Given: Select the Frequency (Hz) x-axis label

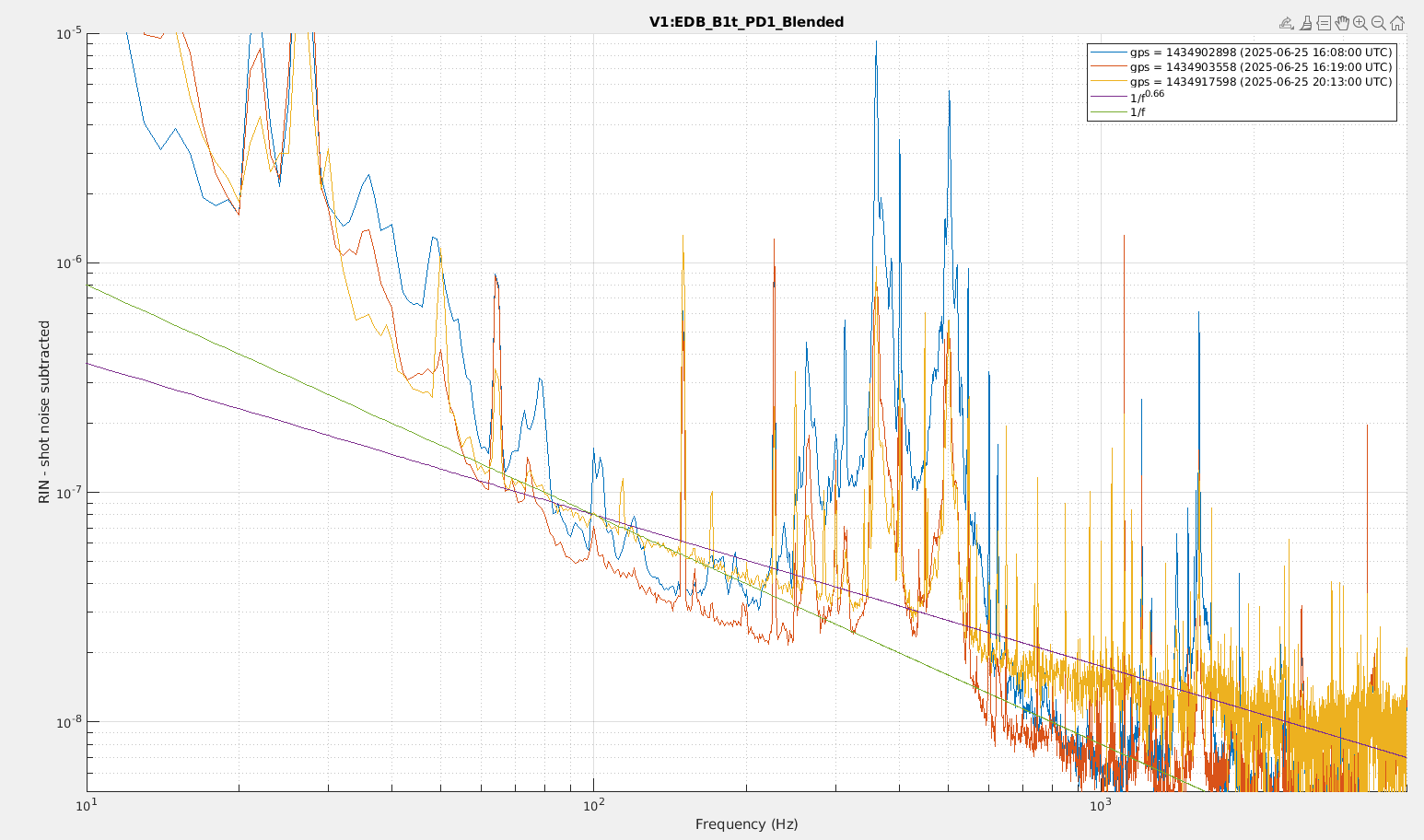Looking at the screenshot, I should pyautogui.click(x=746, y=824).
